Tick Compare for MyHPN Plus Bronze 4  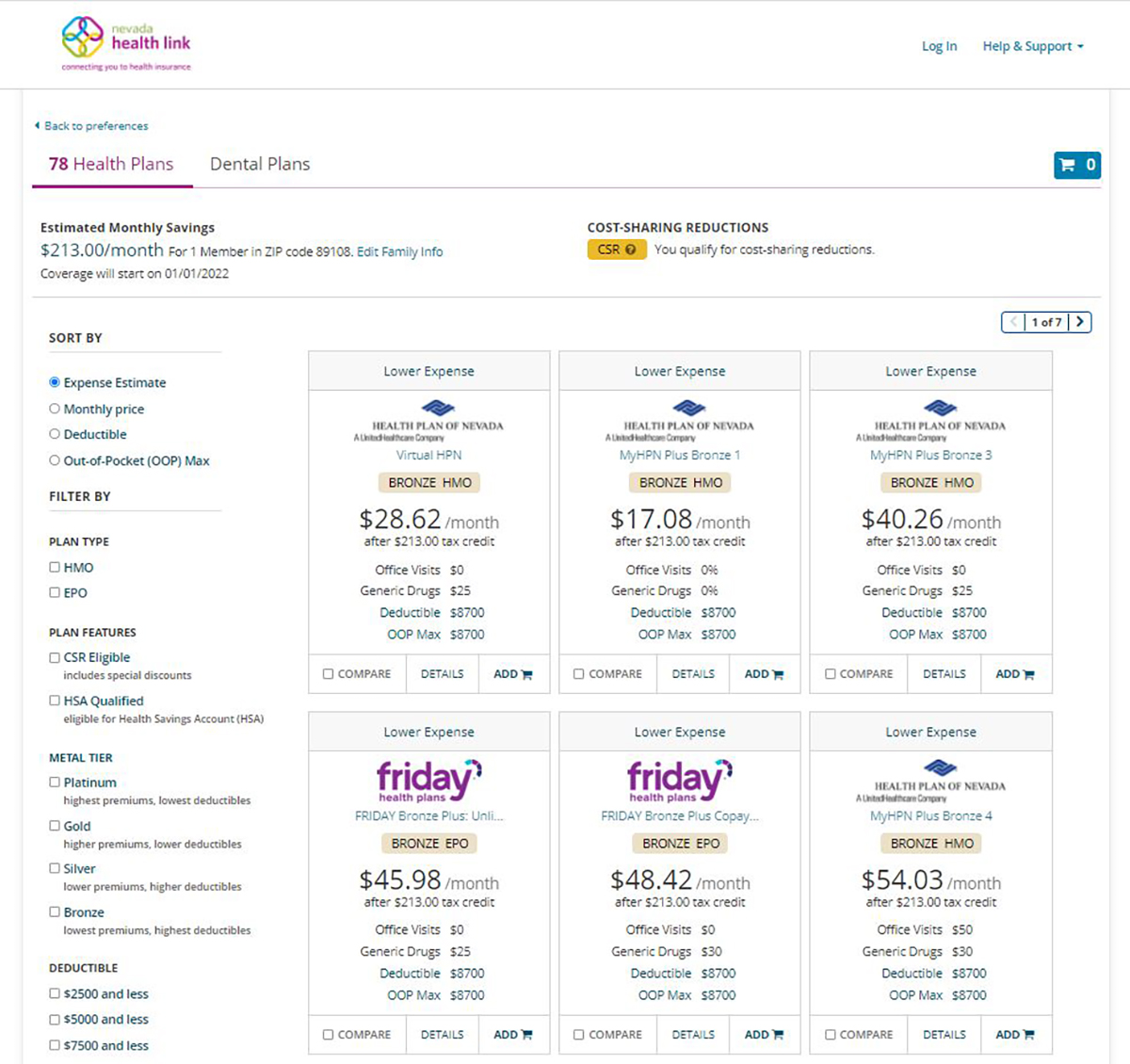tap(831, 1035)
